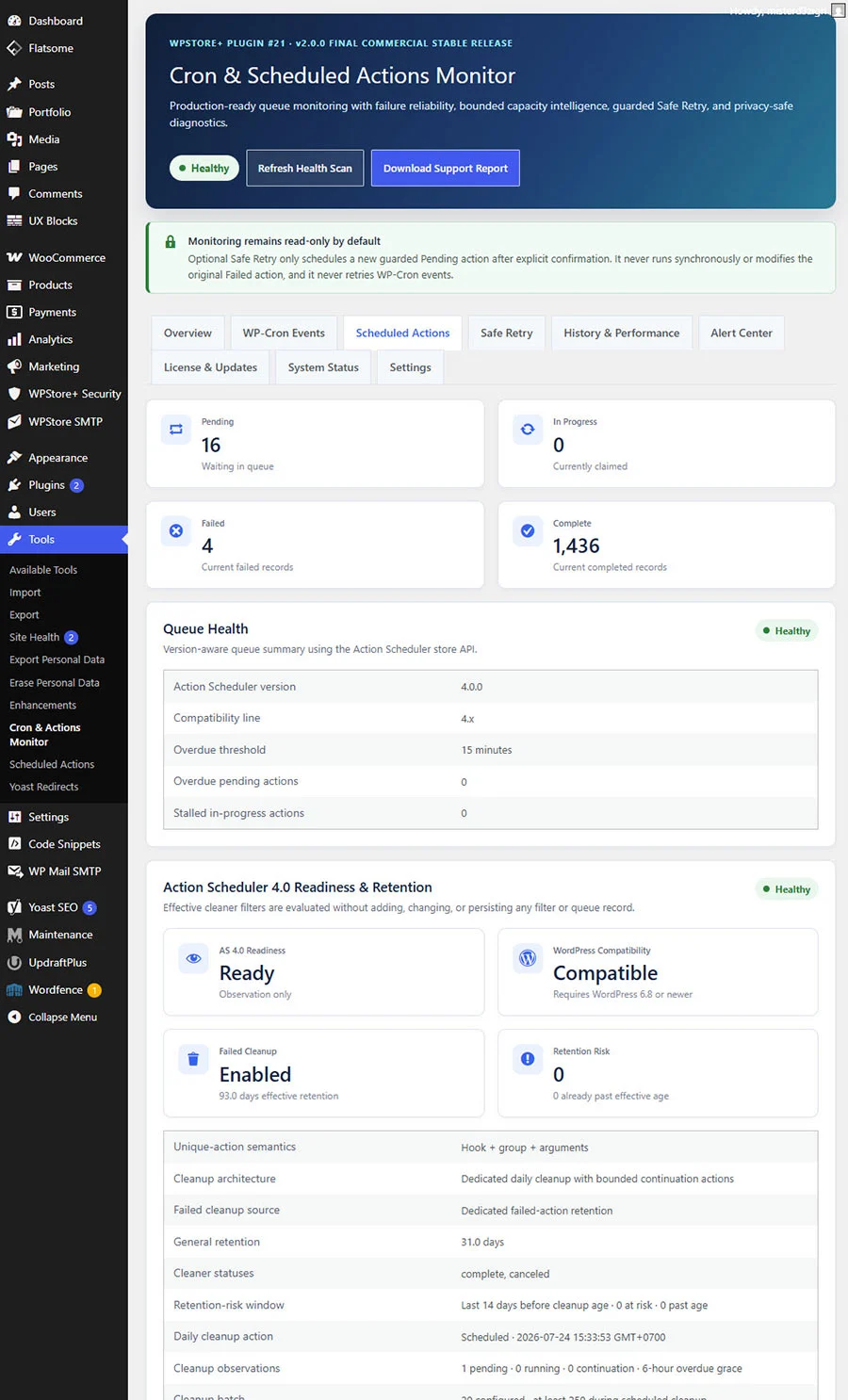Switch to the System Status tab

323,367
